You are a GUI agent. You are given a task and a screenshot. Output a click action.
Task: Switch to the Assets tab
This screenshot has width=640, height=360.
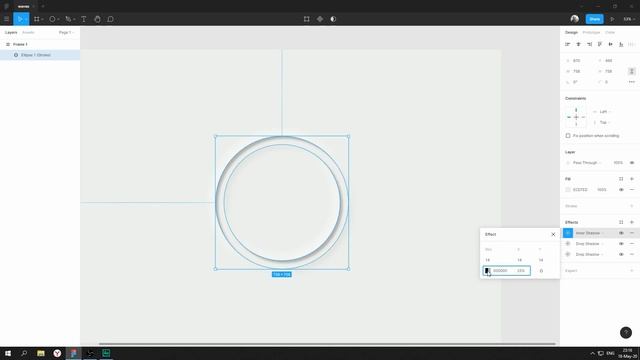28,32
